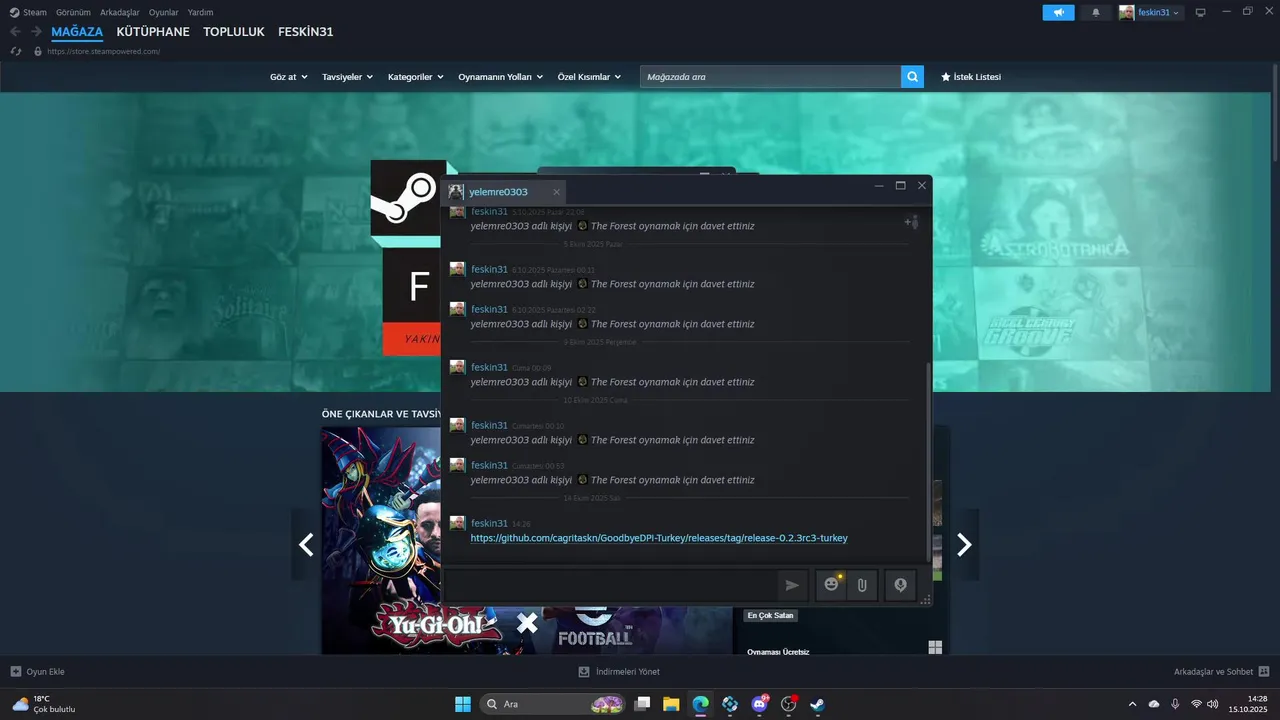Switch to the TOPLULUK tab
The height and width of the screenshot is (720, 1280).
point(234,32)
